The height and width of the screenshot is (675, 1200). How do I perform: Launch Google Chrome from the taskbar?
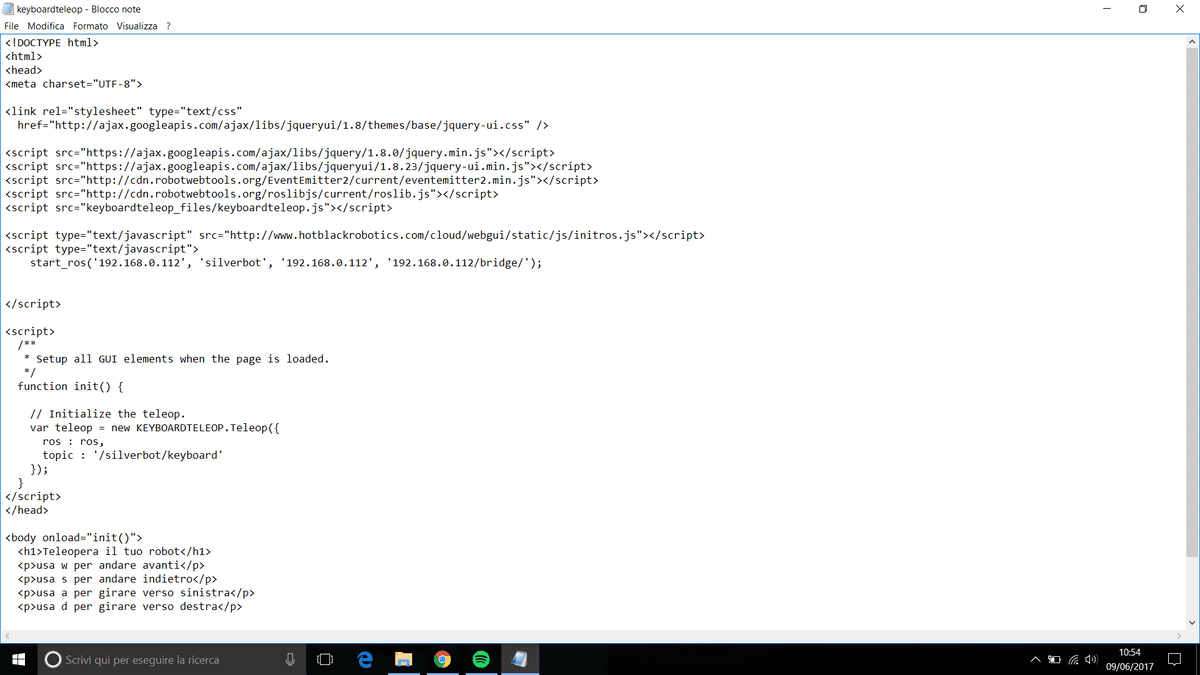pyautogui.click(x=442, y=659)
